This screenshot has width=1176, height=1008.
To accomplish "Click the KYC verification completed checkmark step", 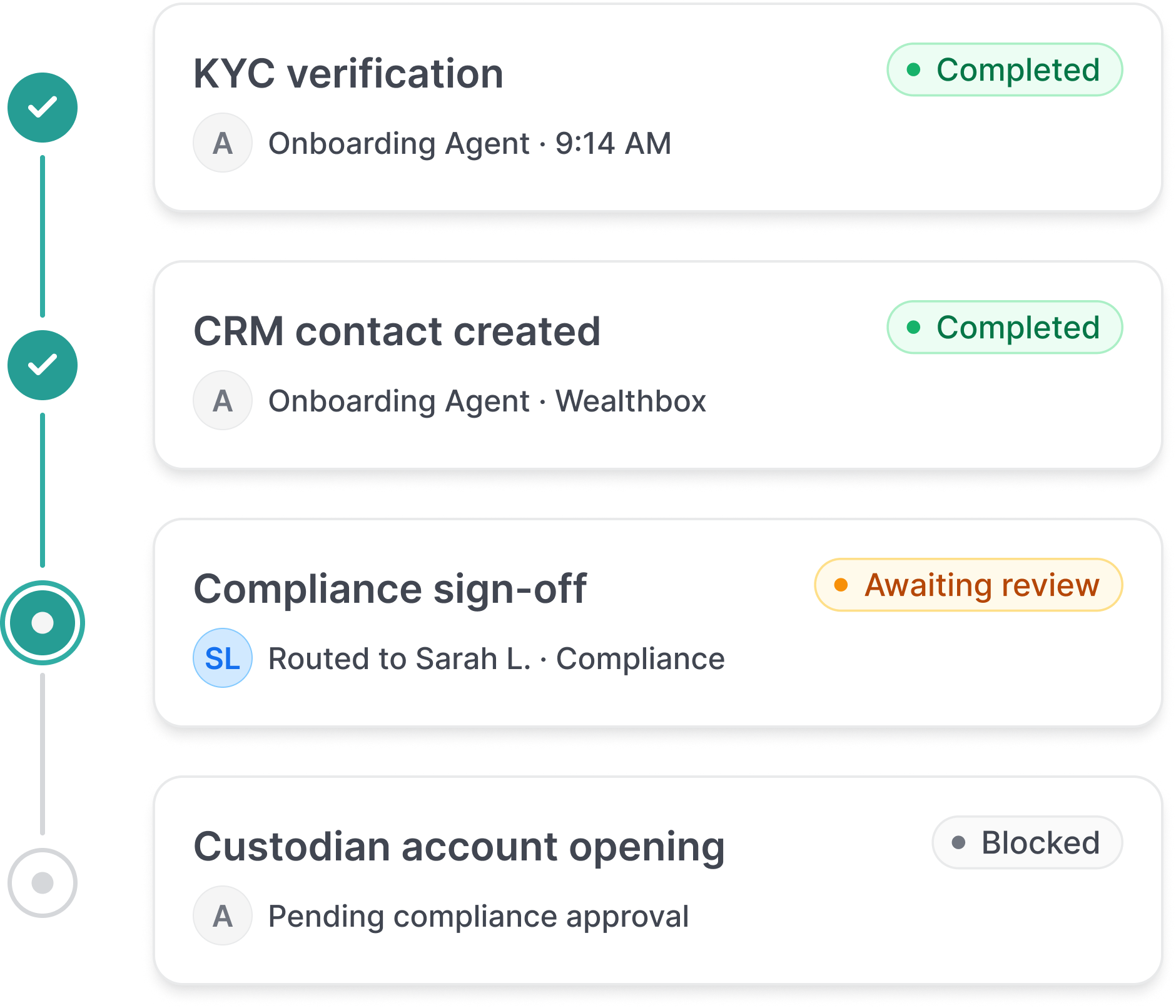I will 43,108.
